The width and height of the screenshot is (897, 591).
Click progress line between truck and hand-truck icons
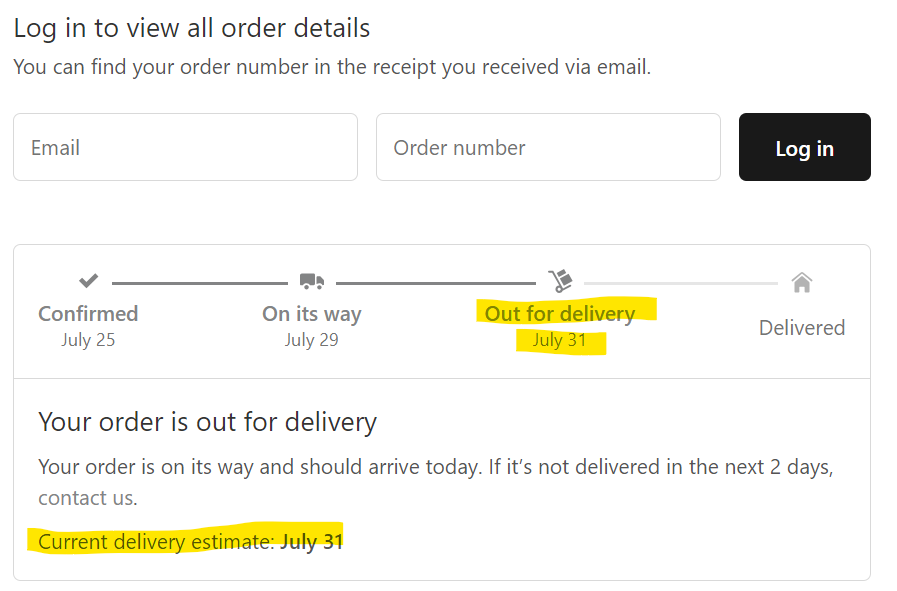click(x=435, y=283)
